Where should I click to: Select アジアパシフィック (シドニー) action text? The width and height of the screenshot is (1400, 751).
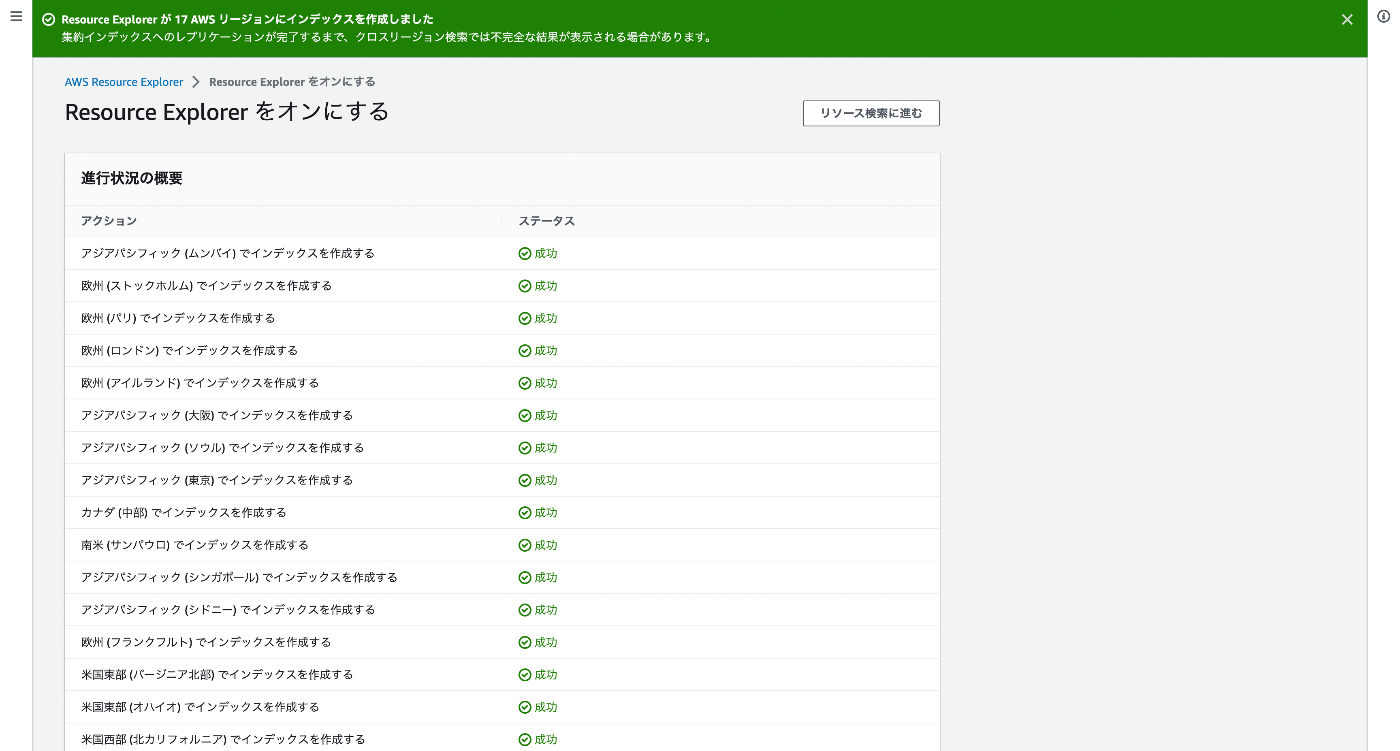click(228, 610)
